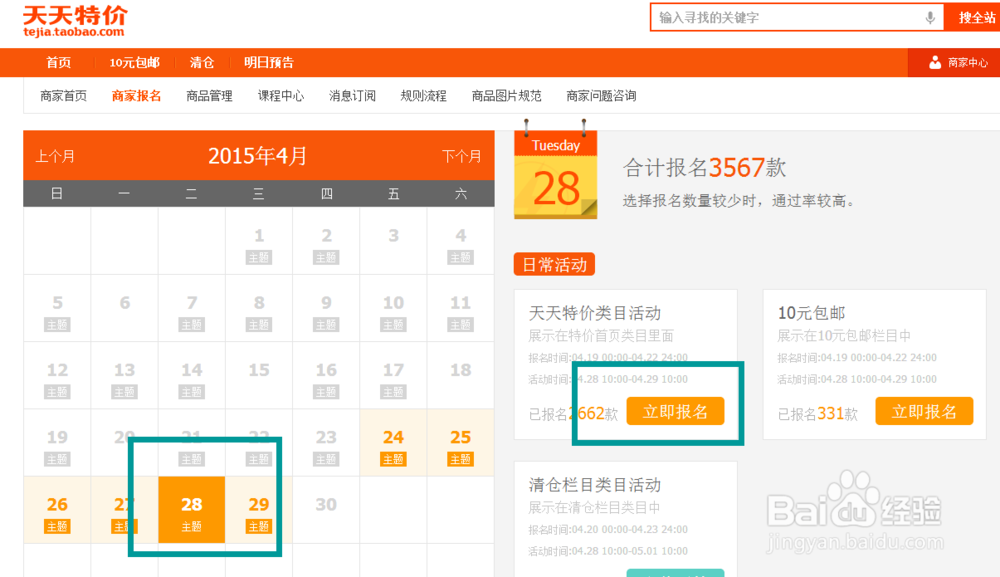Screen dimensions: 1000x577
Task: Switch to the 商品管理 tab
Action: pos(209,96)
